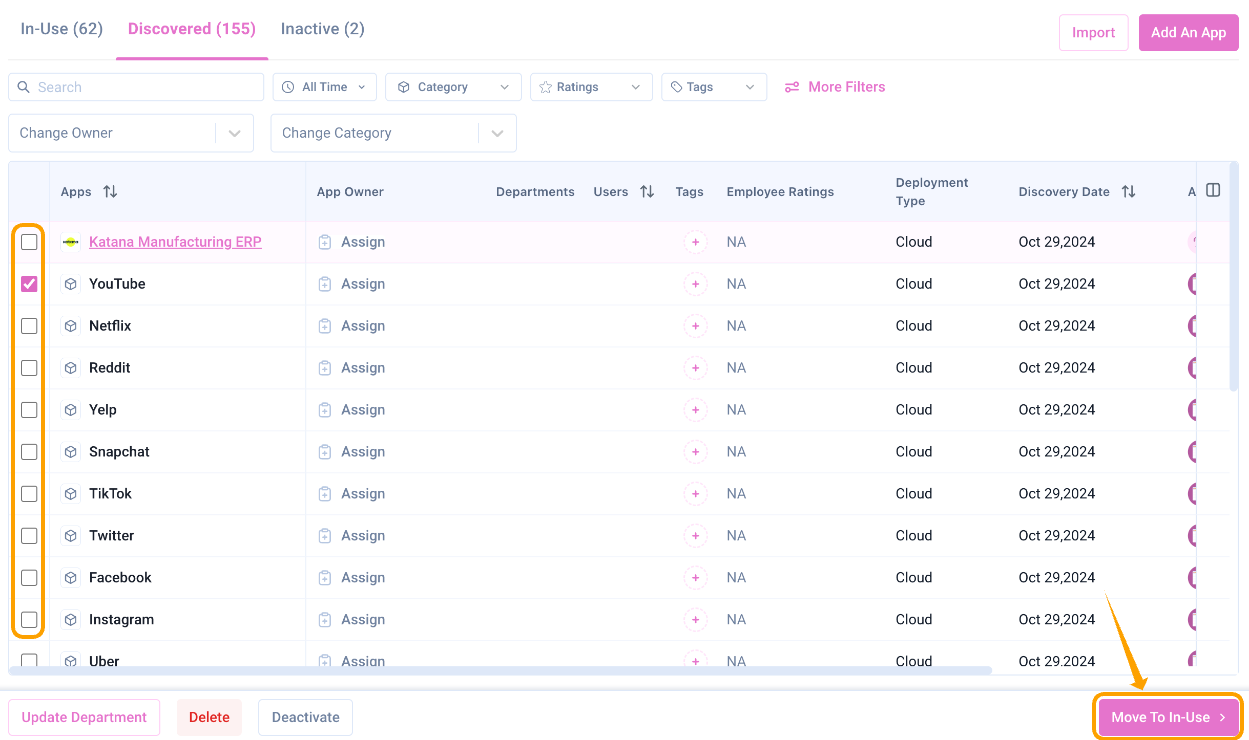Open the All Time date filter
The image size is (1249, 740).
[x=325, y=87]
